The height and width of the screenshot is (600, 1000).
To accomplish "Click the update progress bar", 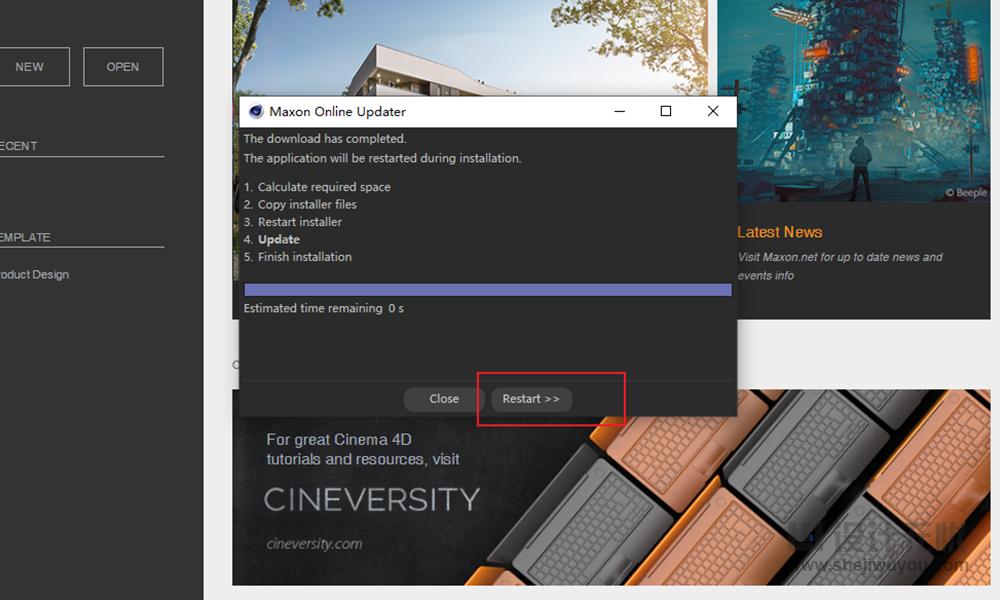I will (x=488, y=290).
